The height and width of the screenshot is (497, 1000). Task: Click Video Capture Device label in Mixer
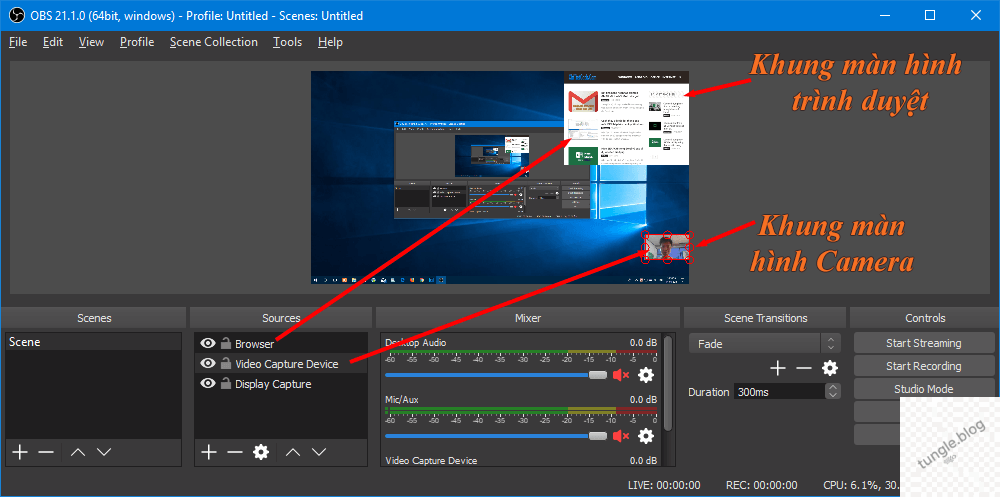(x=431, y=460)
